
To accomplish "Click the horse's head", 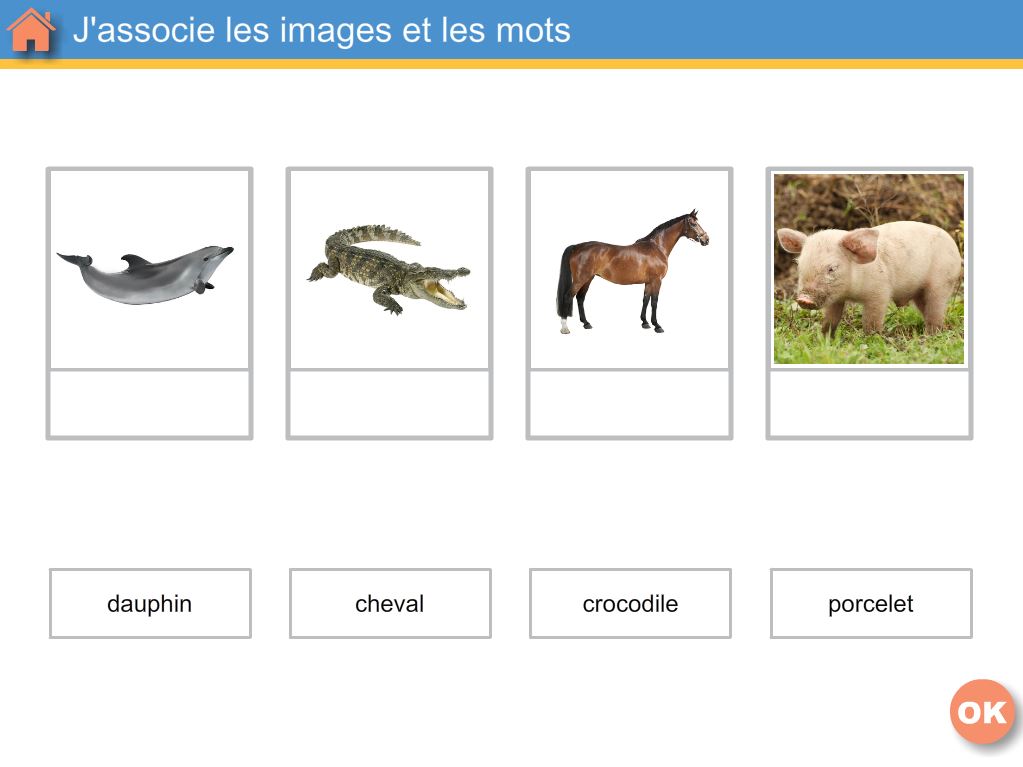I will [695, 228].
